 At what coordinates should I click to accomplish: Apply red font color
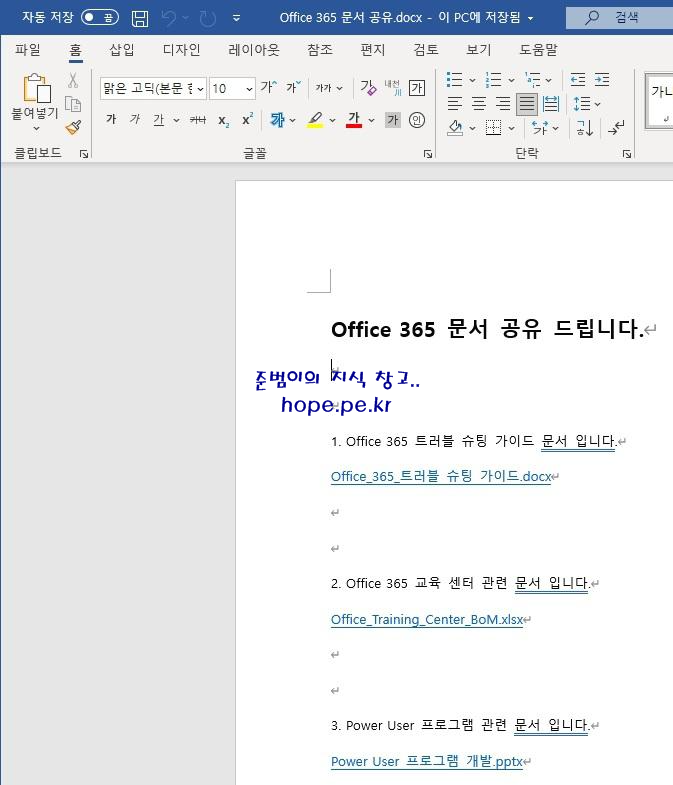[x=354, y=120]
